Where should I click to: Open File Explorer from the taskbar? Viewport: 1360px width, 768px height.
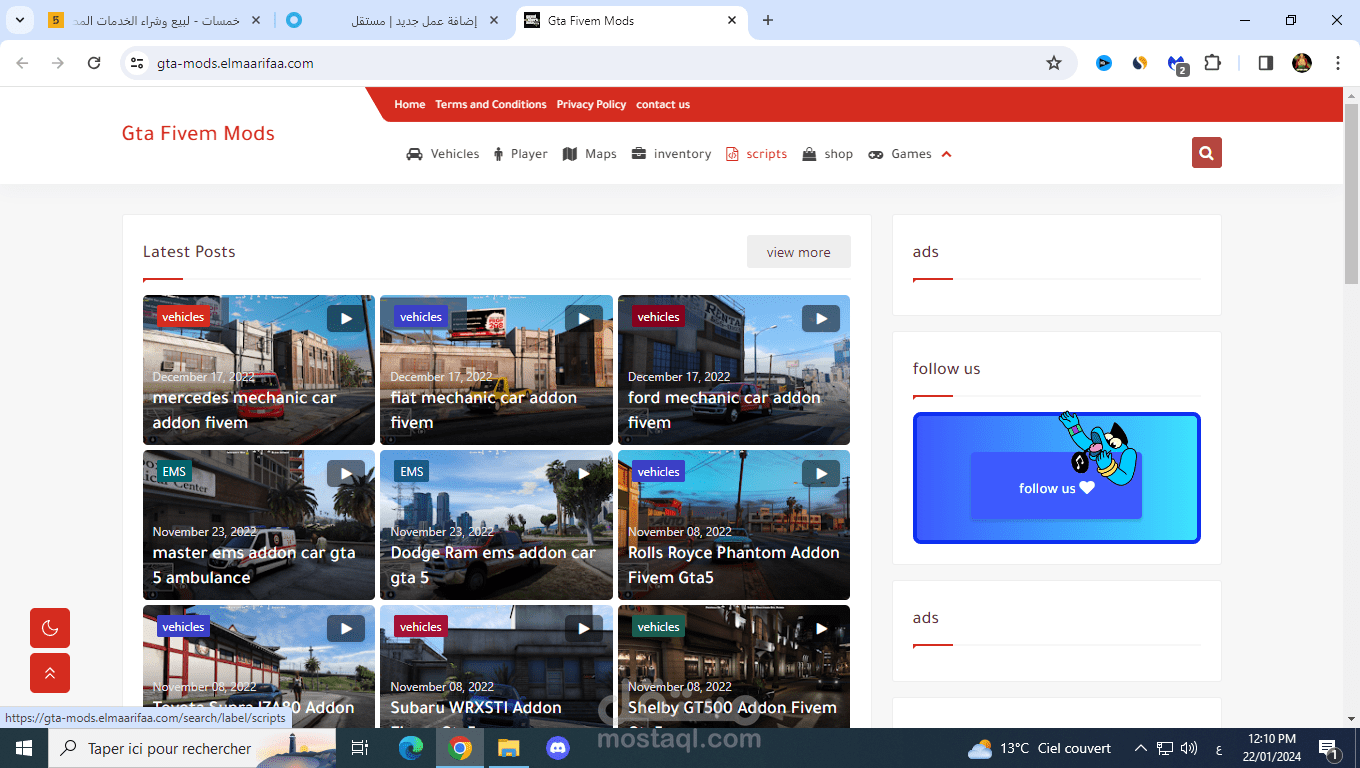coord(509,748)
